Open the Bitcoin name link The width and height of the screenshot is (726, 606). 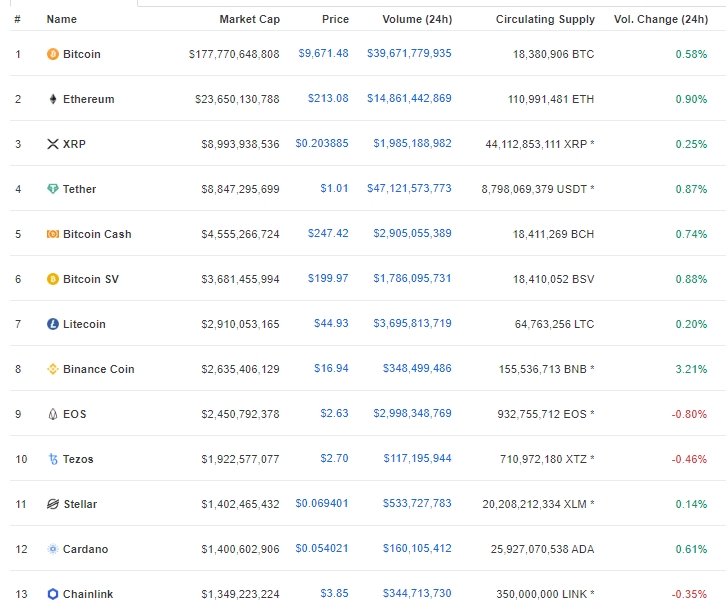point(81,54)
